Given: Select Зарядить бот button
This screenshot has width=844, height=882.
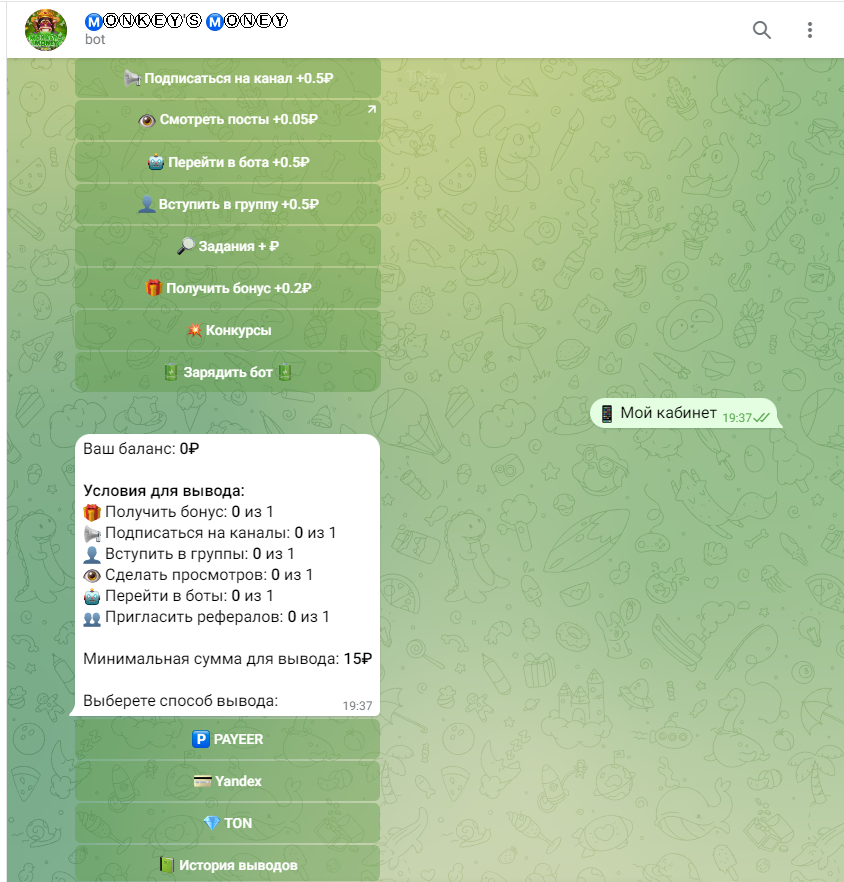Looking at the screenshot, I should click(228, 372).
